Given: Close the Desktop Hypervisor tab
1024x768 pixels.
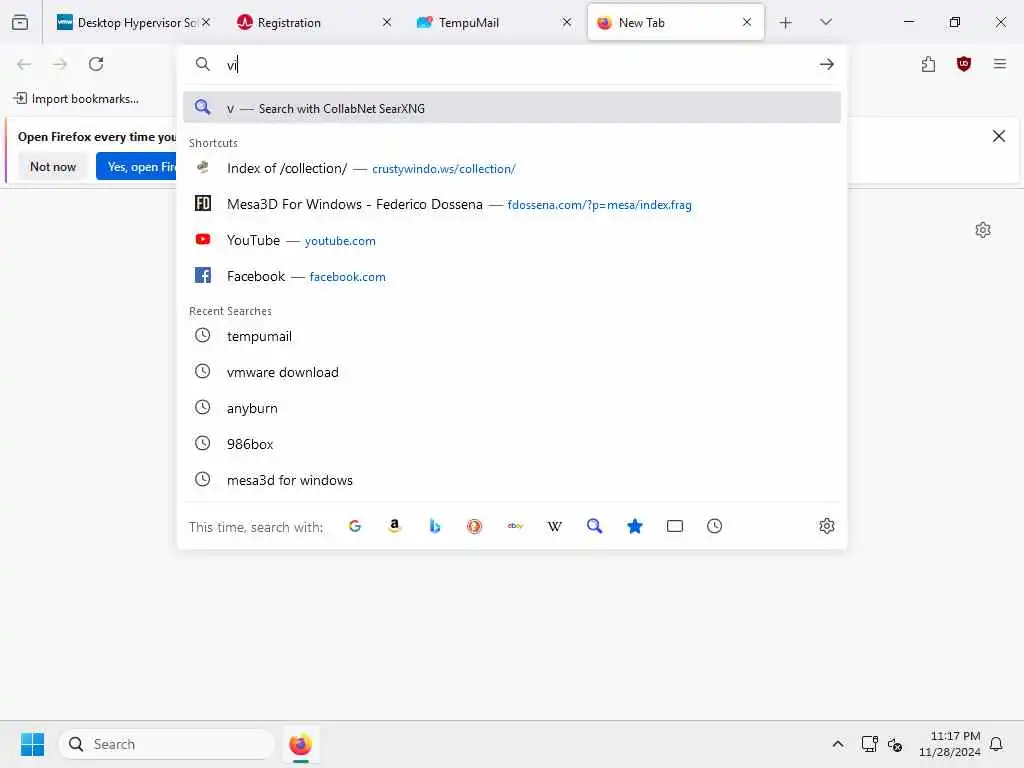Looking at the screenshot, I should (x=206, y=22).
